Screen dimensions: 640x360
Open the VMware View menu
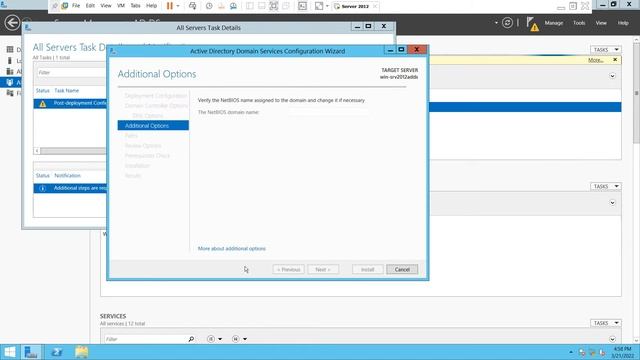[106, 6]
